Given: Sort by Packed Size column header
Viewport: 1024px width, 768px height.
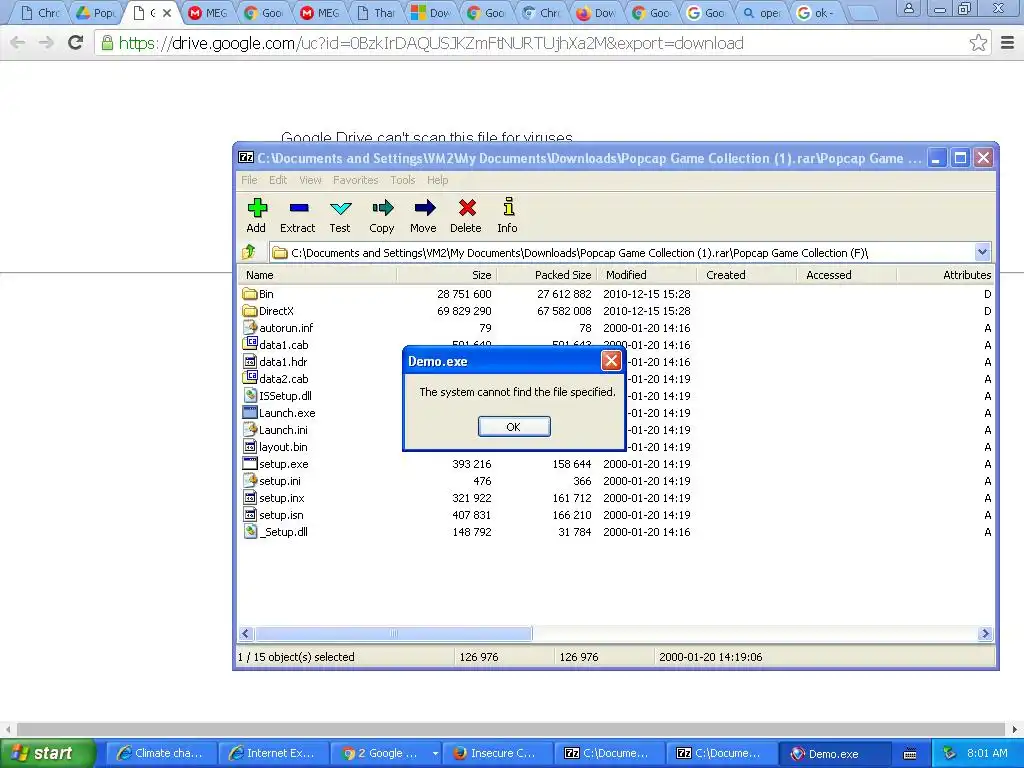Looking at the screenshot, I should pyautogui.click(x=547, y=275).
